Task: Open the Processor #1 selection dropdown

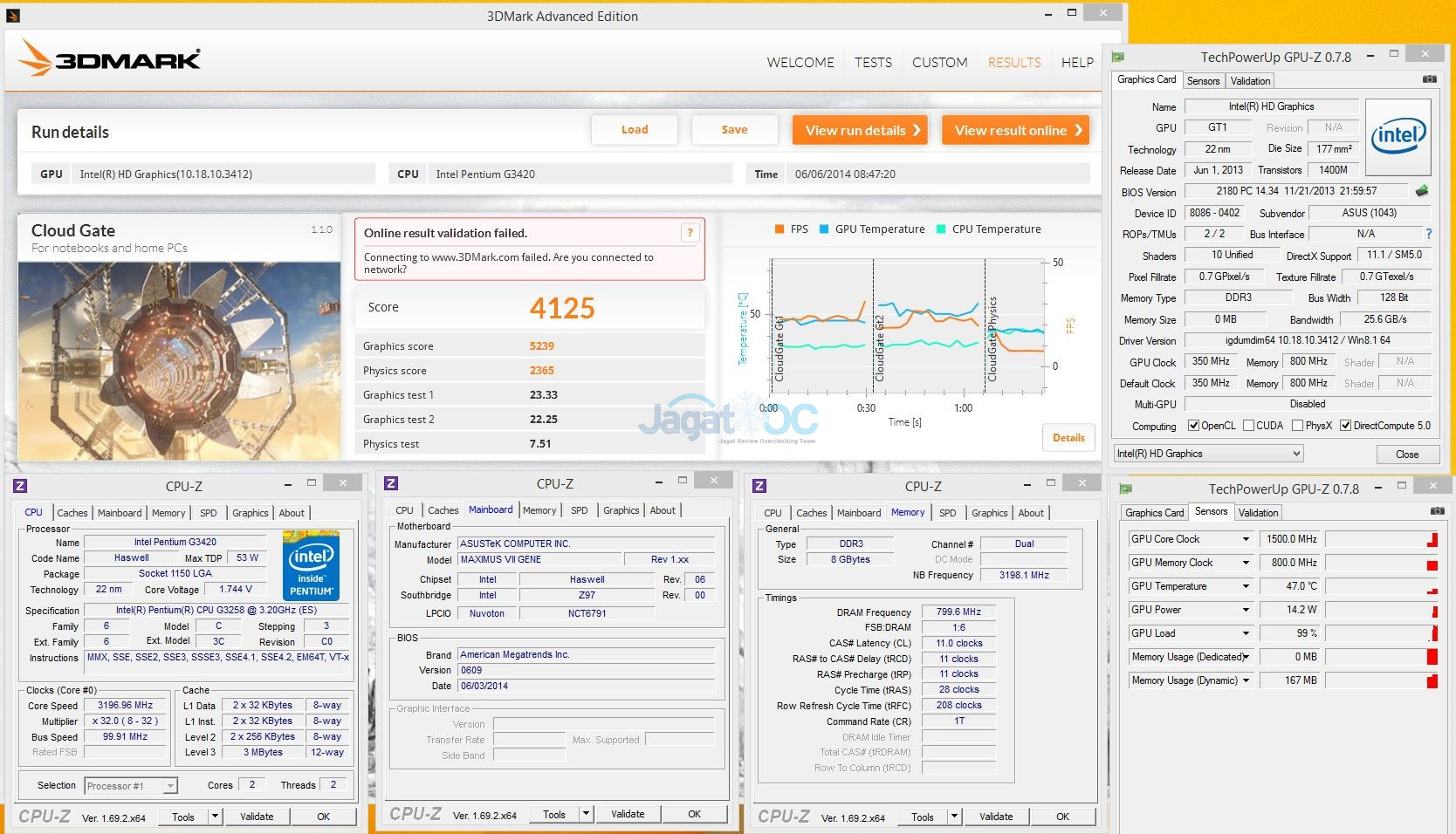Action: [x=131, y=786]
